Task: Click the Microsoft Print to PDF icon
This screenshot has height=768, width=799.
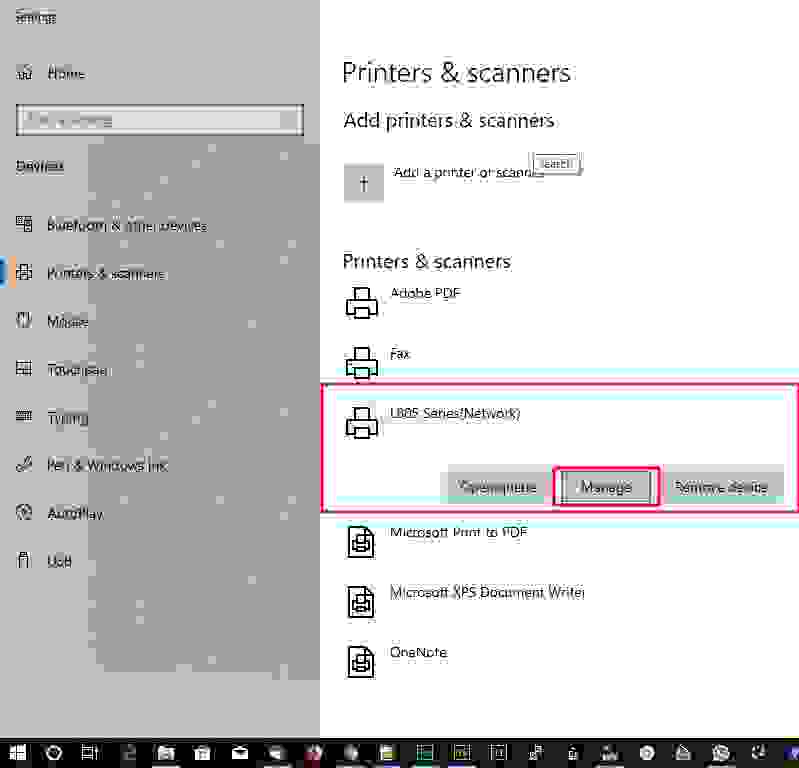Action: tap(361, 541)
